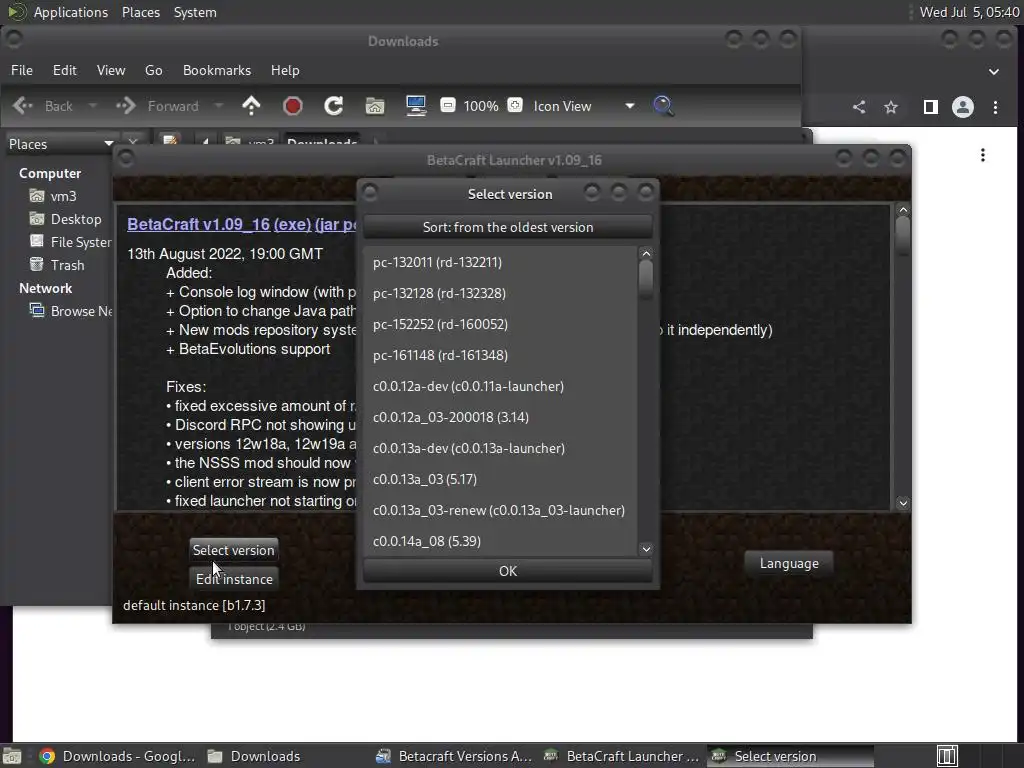1024x768 pixels.
Task: Open System menu in top panel
Action: (x=195, y=12)
